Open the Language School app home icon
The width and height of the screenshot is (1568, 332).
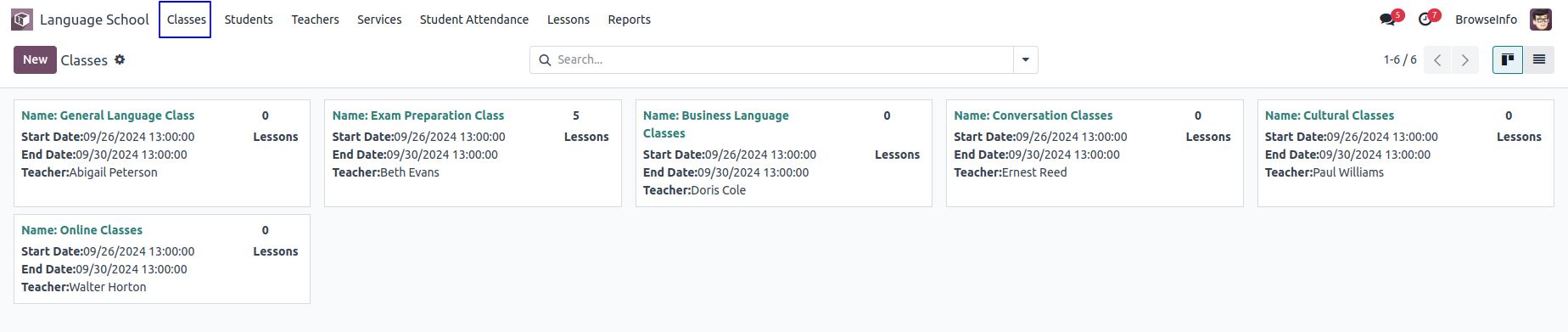22,19
